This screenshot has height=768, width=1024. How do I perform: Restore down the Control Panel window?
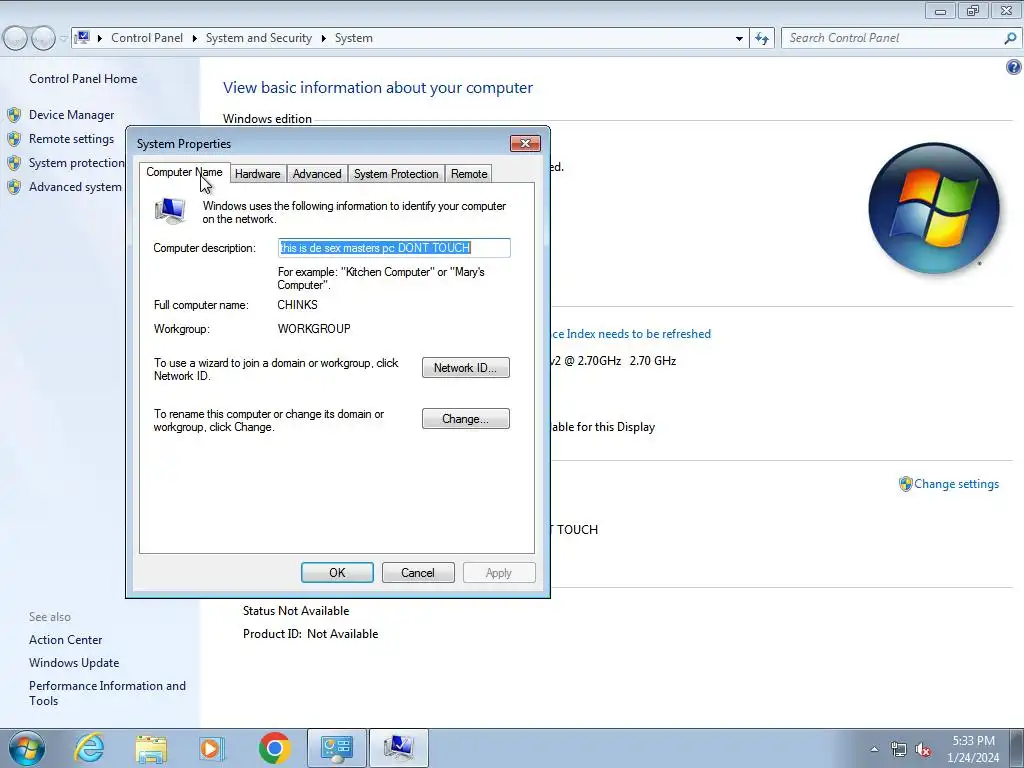pyautogui.click(x=973, y=11)
